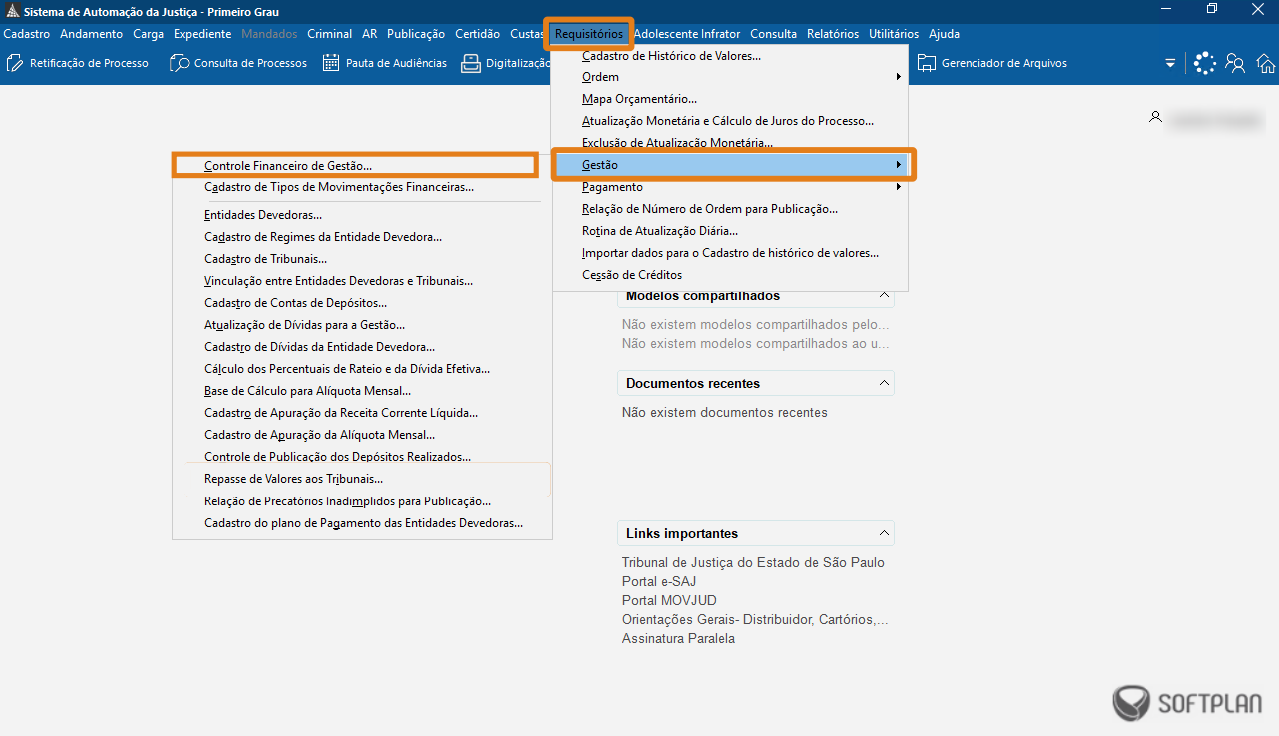
Task: Select Relação de Número de Ordem para Publicação
Action: pyautogui.click(x=730, y=209)
